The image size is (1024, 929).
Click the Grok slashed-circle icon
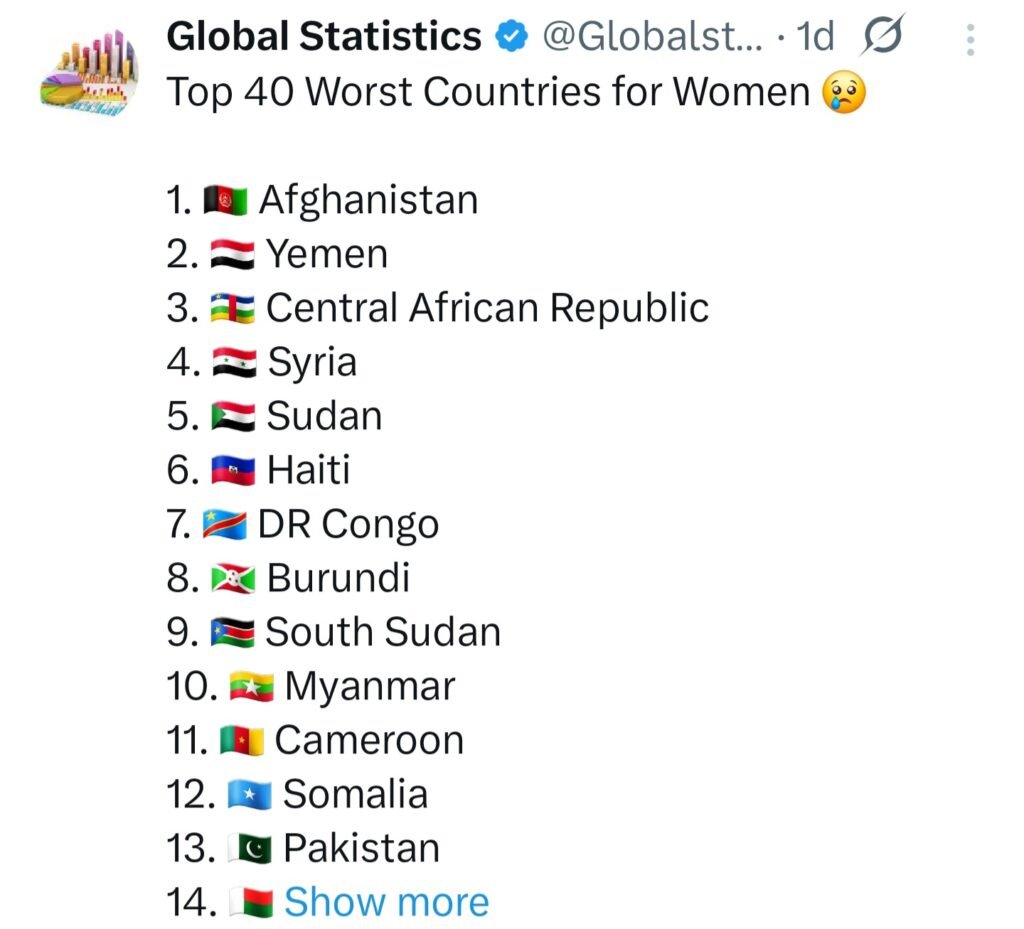point(882,38)
